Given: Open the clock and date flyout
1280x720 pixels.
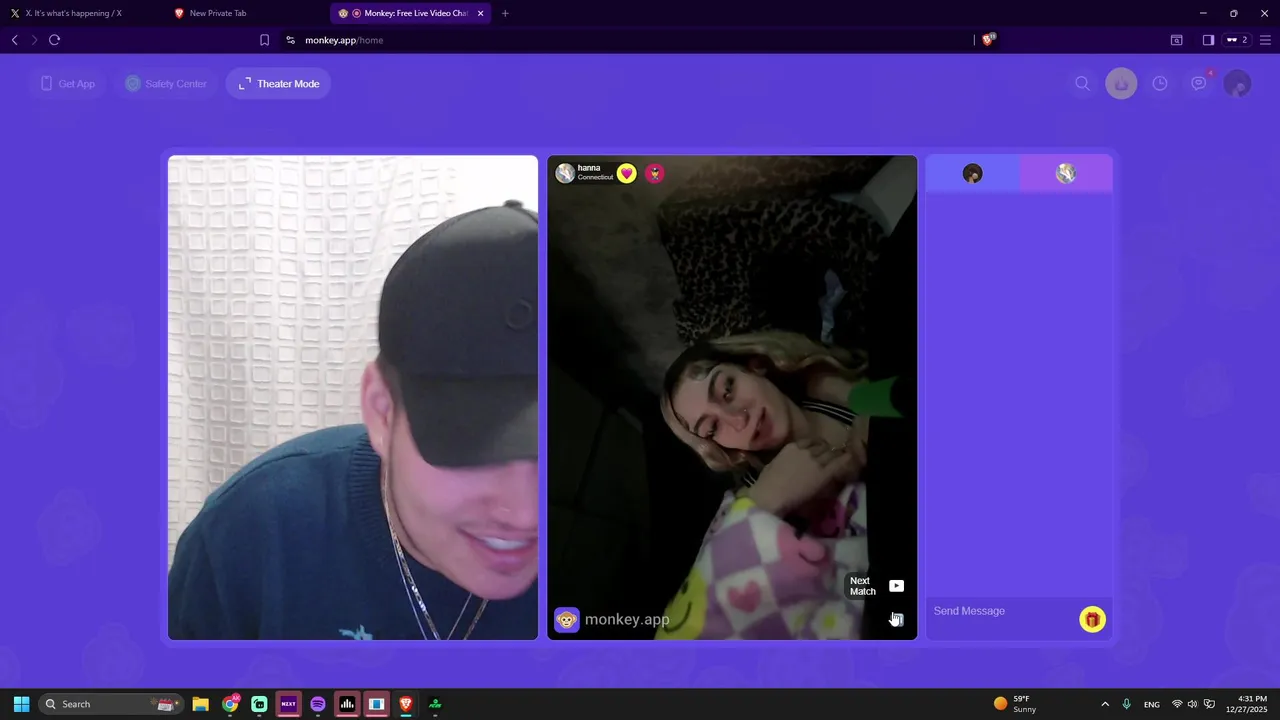Looking at the screenshot, I should 1247,704.
